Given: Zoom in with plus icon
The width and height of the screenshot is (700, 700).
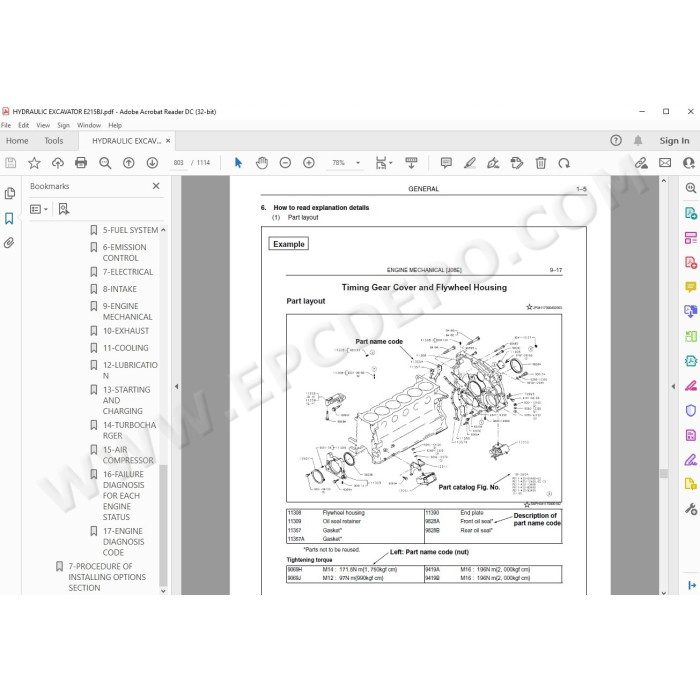Looking at the screenshot, I should (309, 163).
